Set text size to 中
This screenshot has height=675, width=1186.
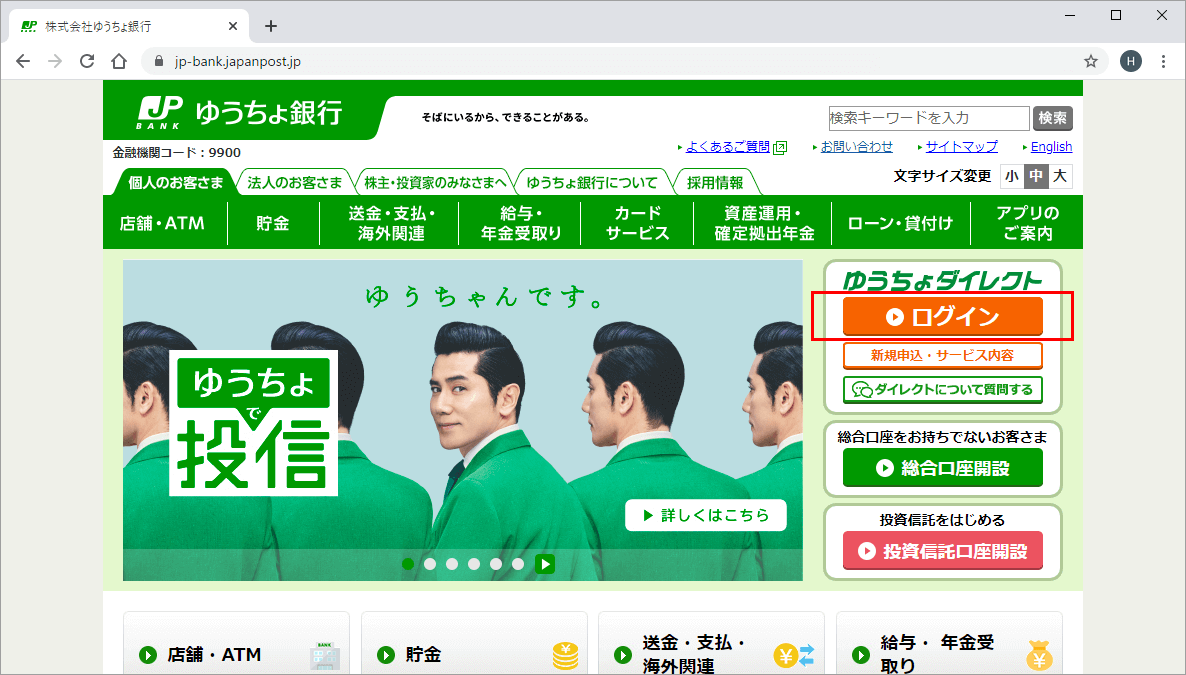(x=1036, y=176)
